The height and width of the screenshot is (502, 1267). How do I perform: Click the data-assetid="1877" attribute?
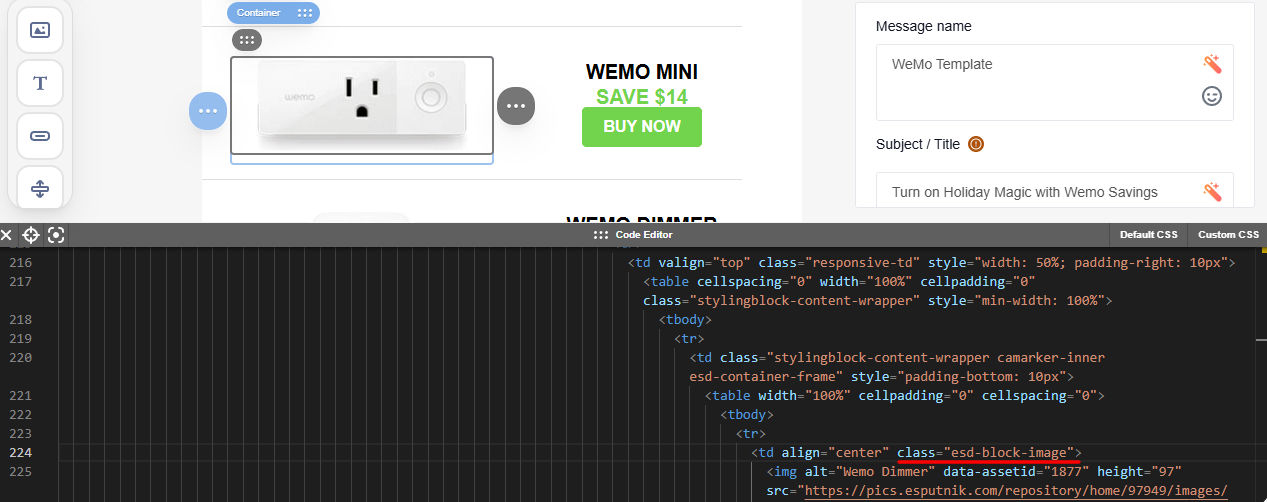click(1015, 472)
